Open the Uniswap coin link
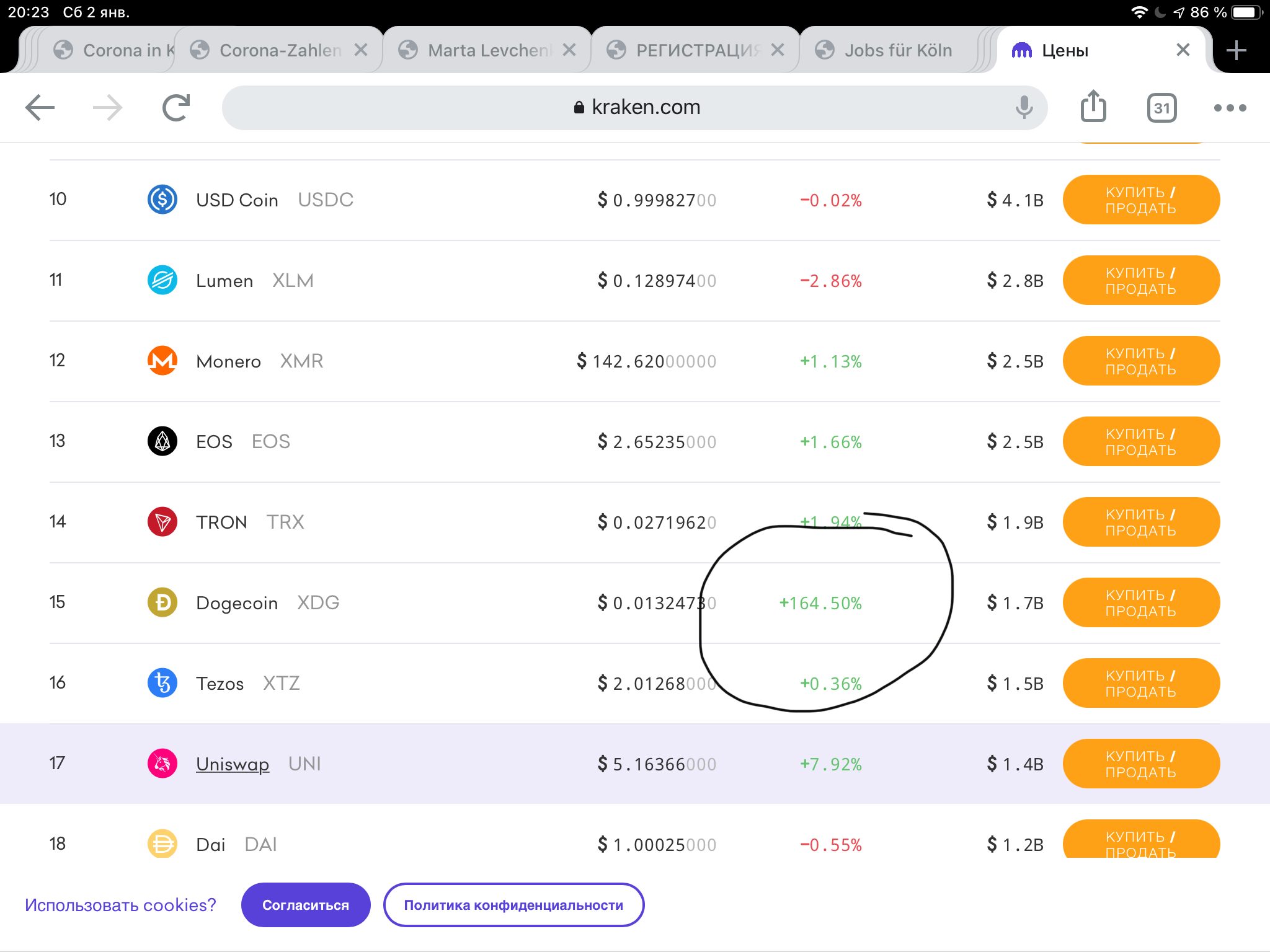Image resolution: width=1270 pixels, height=952 pixels. [x=233, y=764]
